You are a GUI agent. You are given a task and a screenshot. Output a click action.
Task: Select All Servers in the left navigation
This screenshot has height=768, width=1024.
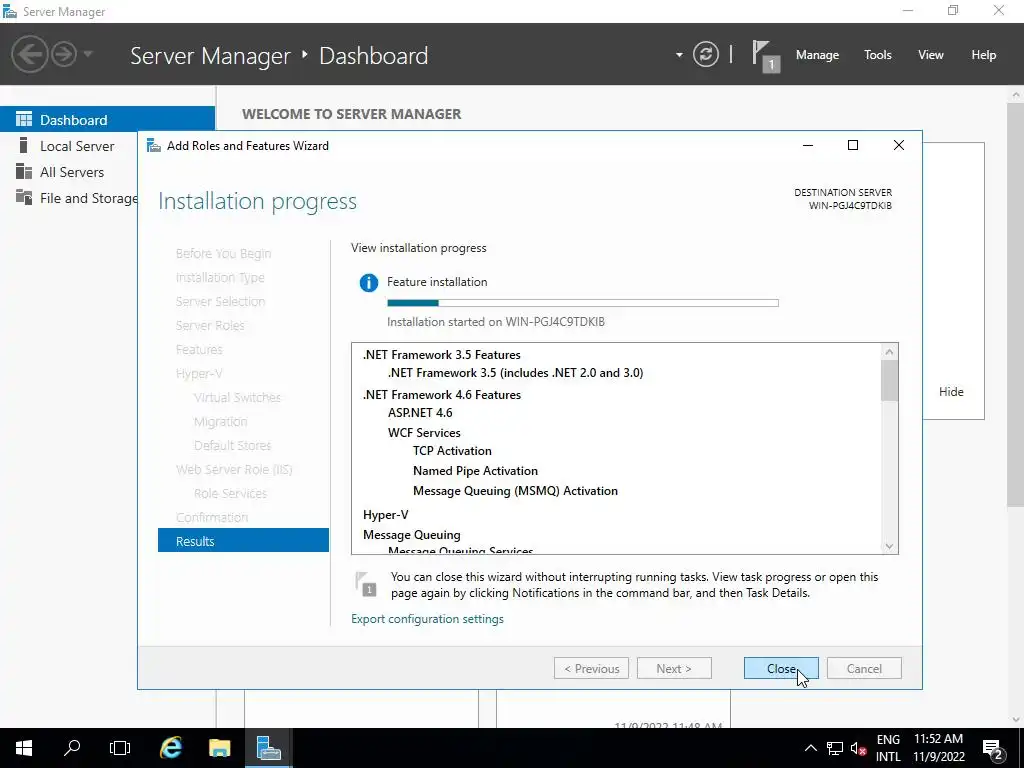pyautogui.click(x=72, y=172)
